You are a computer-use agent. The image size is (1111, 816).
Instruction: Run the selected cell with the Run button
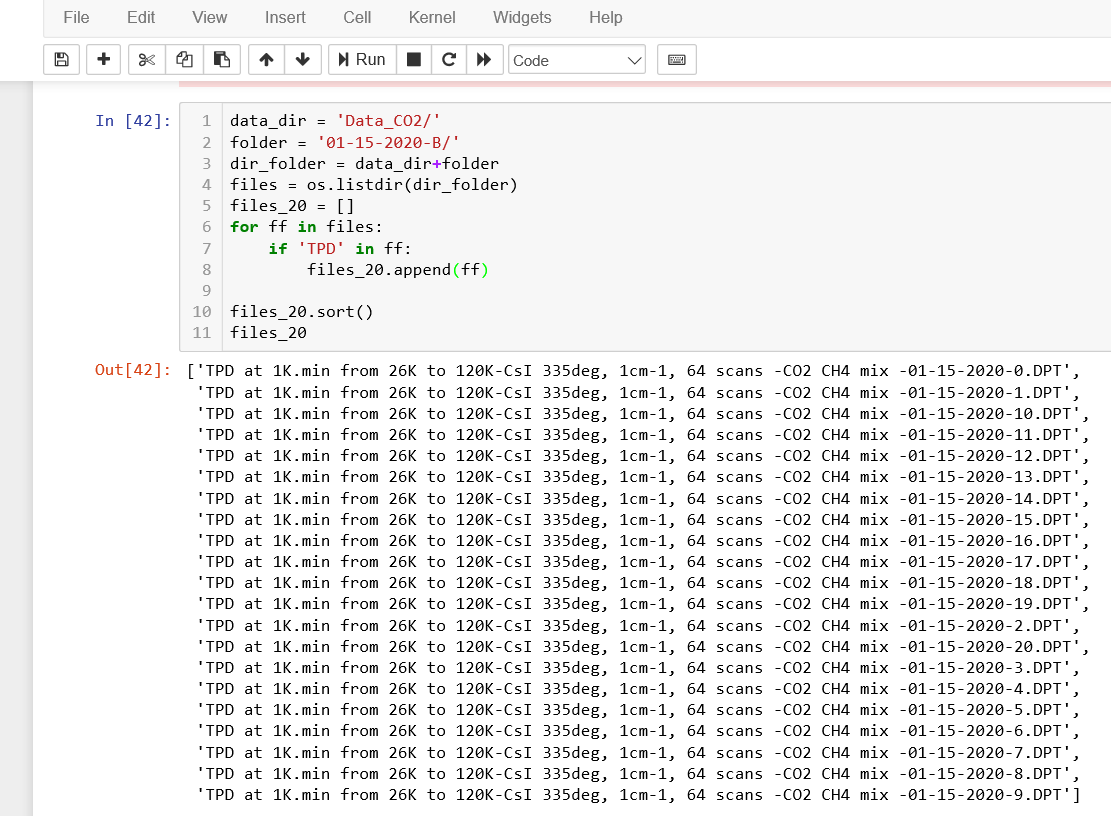tap(361, 59)
